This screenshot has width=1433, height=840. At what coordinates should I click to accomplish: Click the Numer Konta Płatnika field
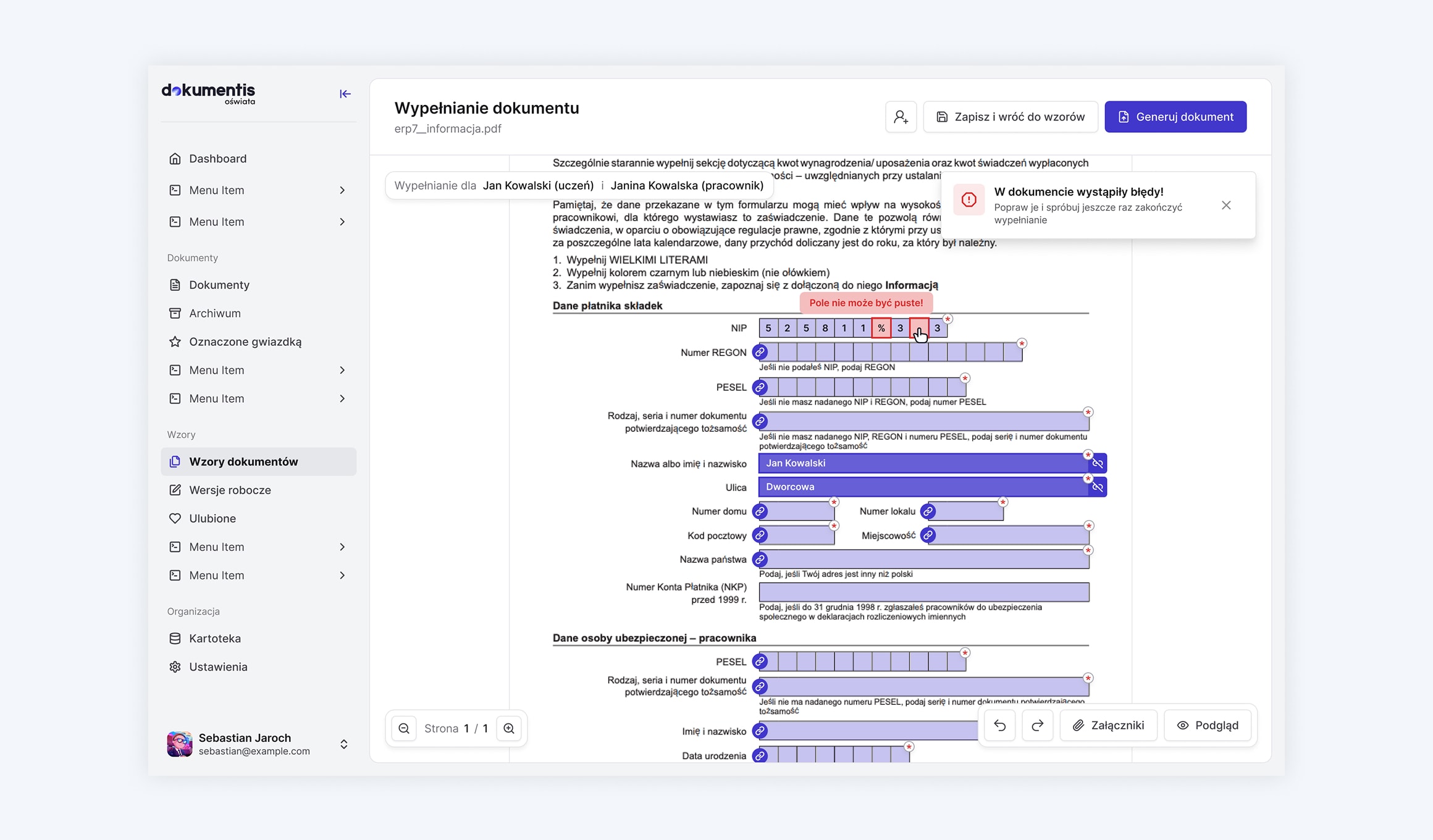924,592
